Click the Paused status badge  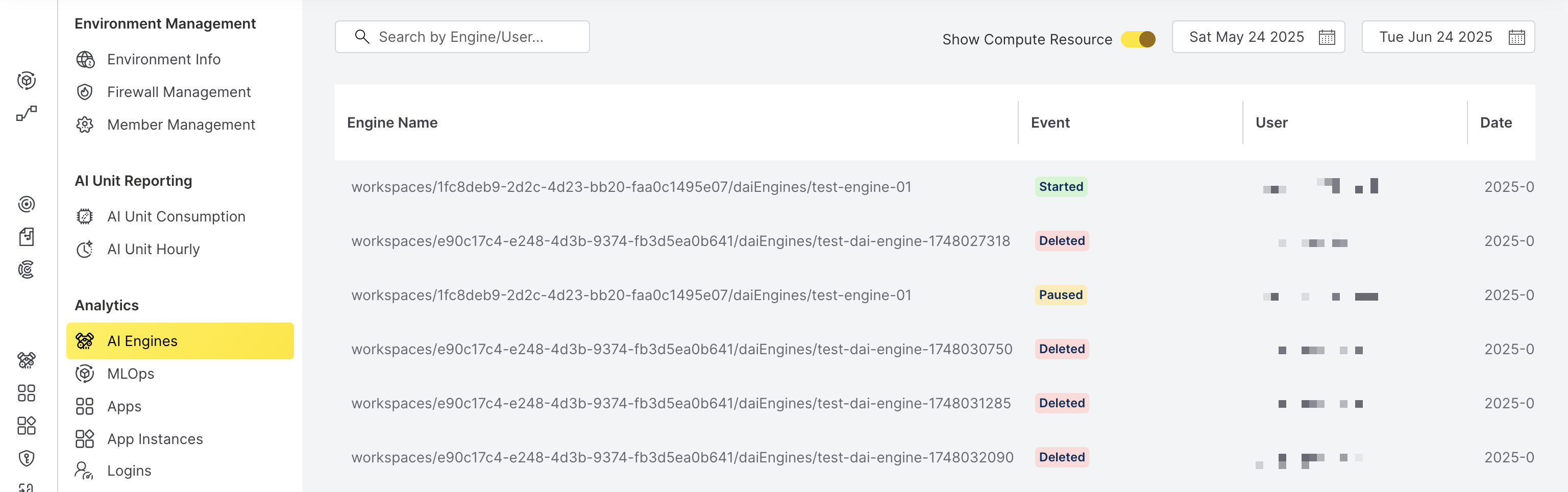pyautogui.click(x=1060, y=294)
